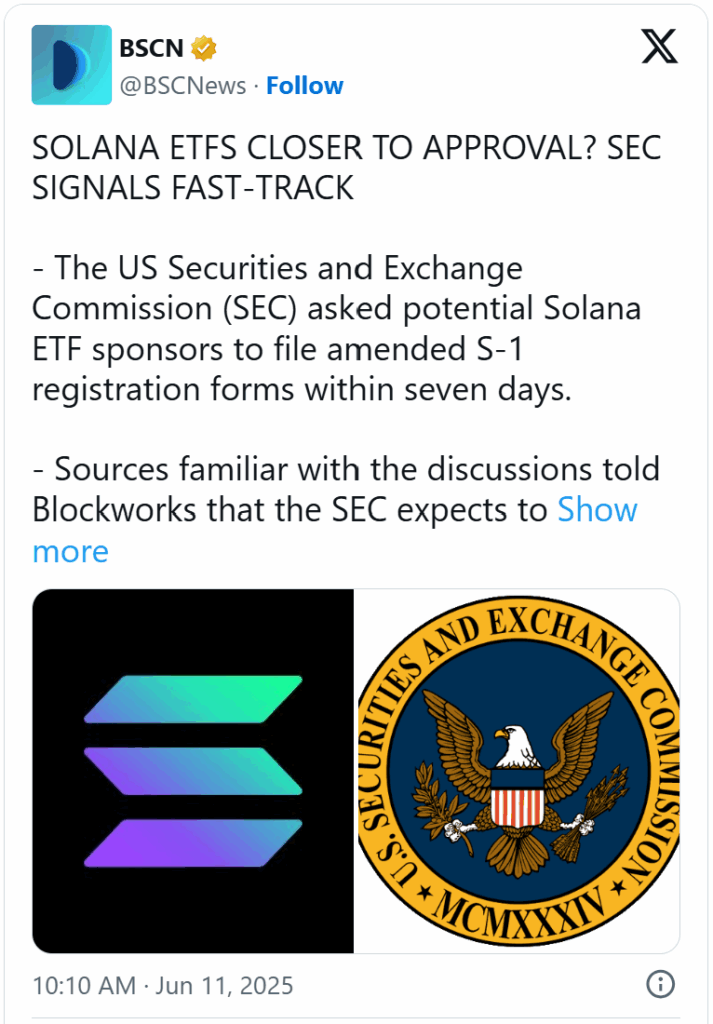Open the Solana logo image
This screenshot has width=713, height=1024.
click(x=193, y=770)
